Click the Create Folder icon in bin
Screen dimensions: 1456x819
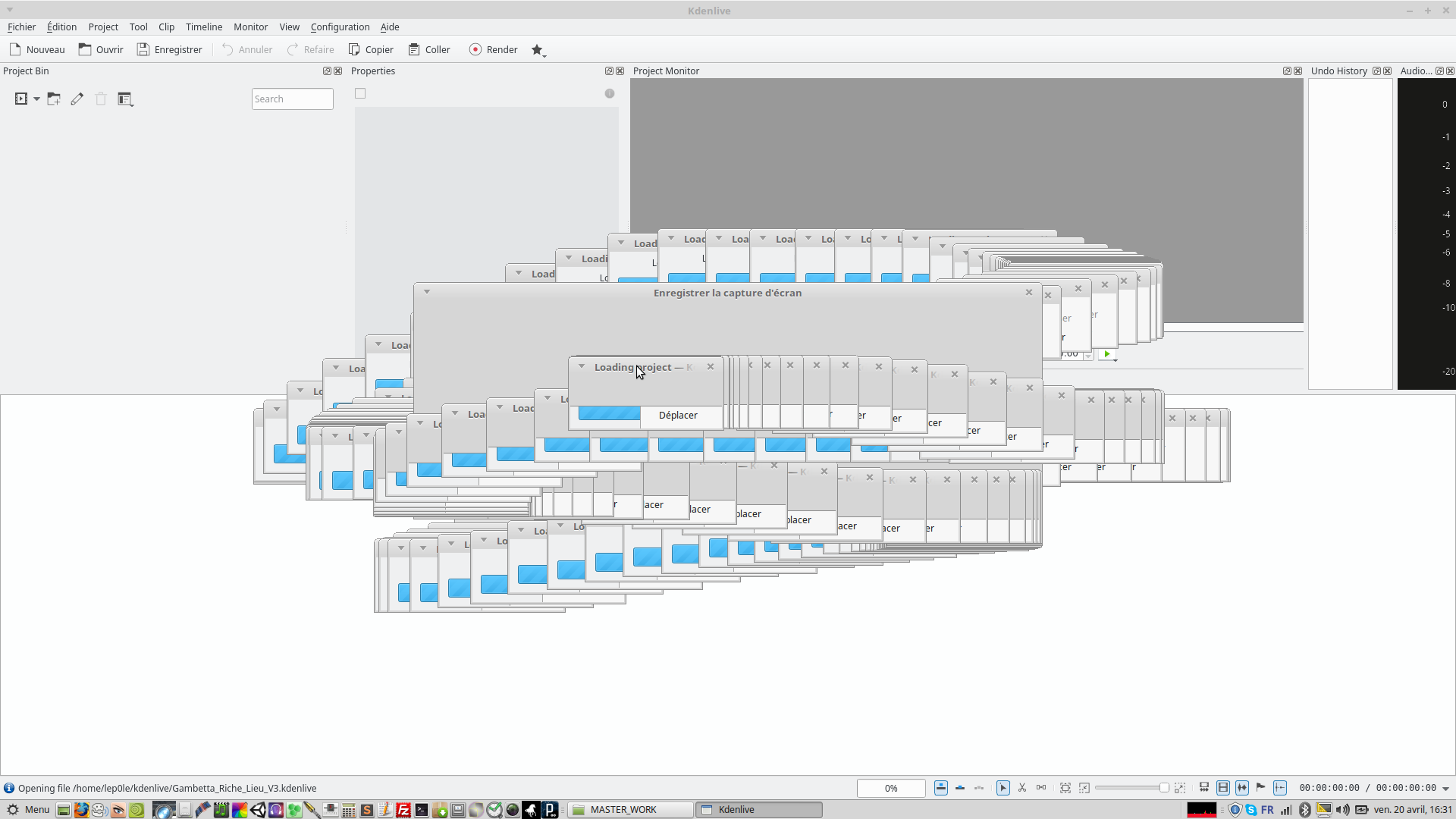54,99
